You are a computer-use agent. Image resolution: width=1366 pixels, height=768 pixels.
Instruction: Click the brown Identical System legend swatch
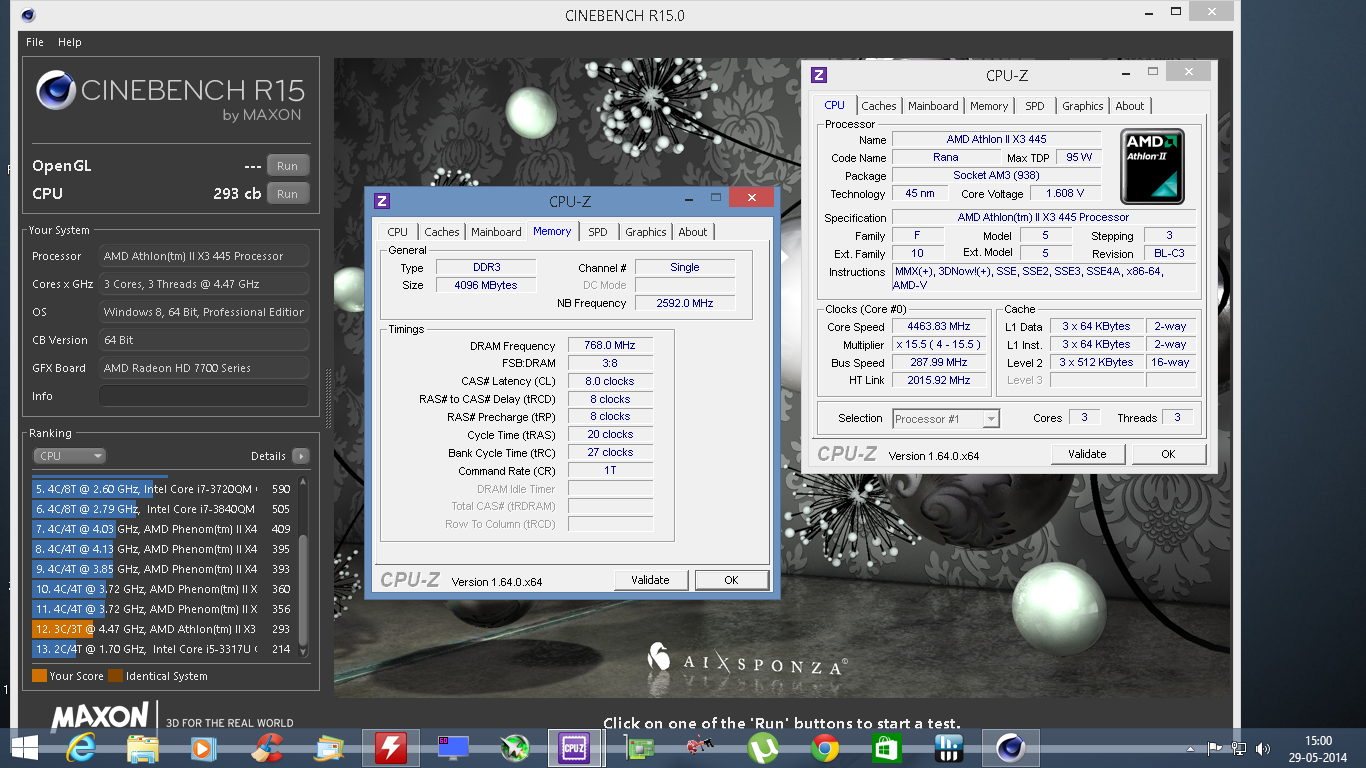pyautogui.click(x=115, y=676)
